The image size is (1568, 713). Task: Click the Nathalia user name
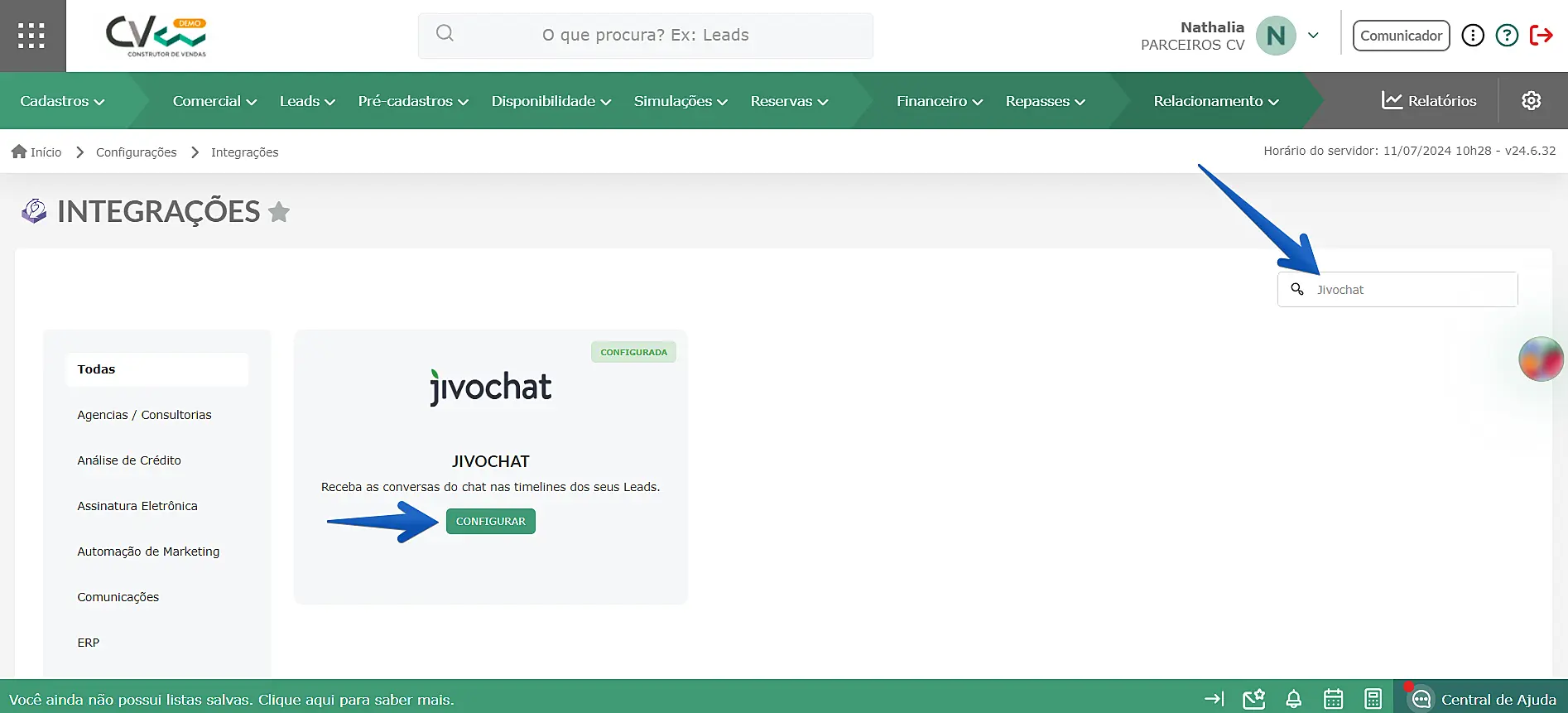(1212, 27)
